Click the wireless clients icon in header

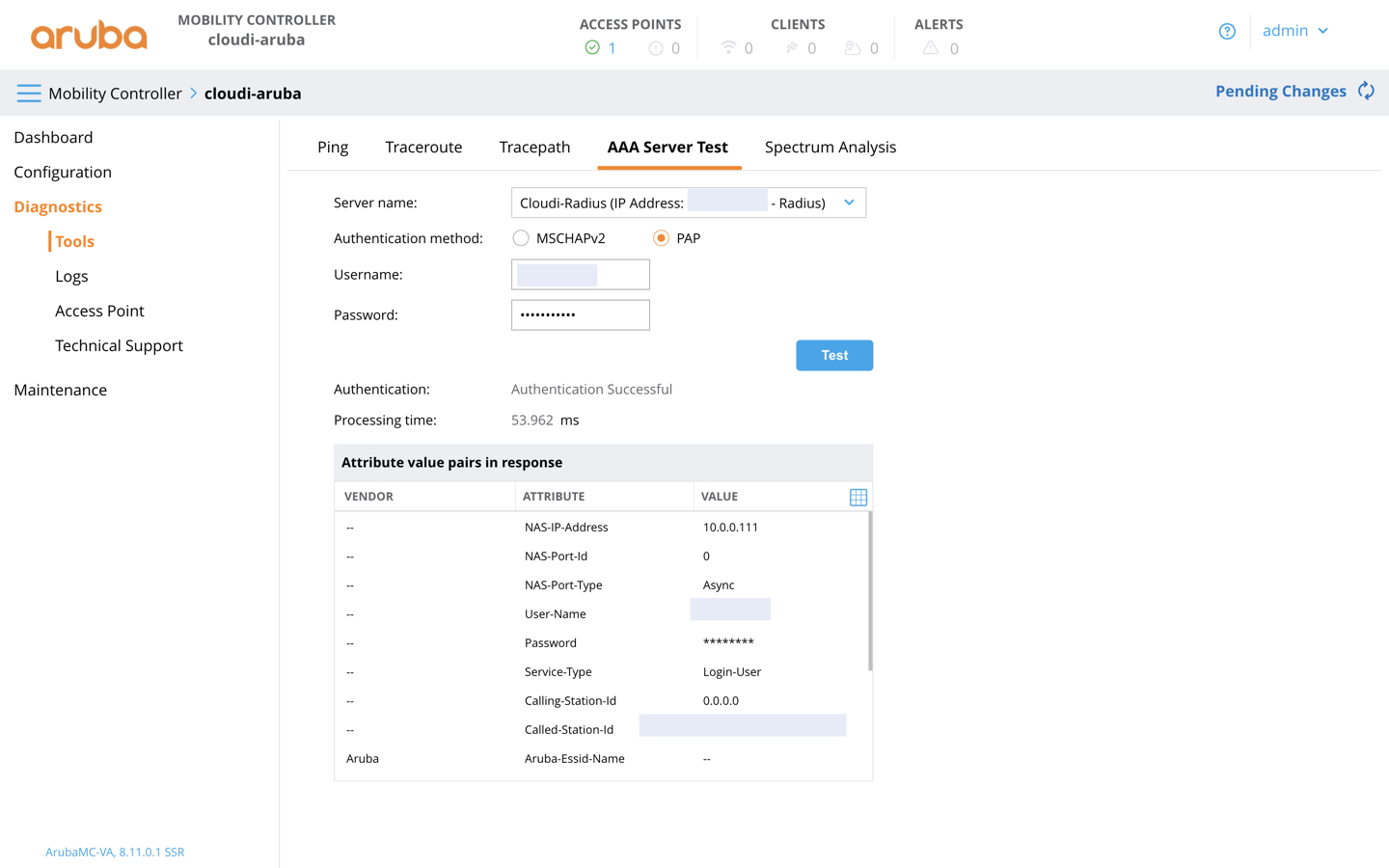(729, 46)
